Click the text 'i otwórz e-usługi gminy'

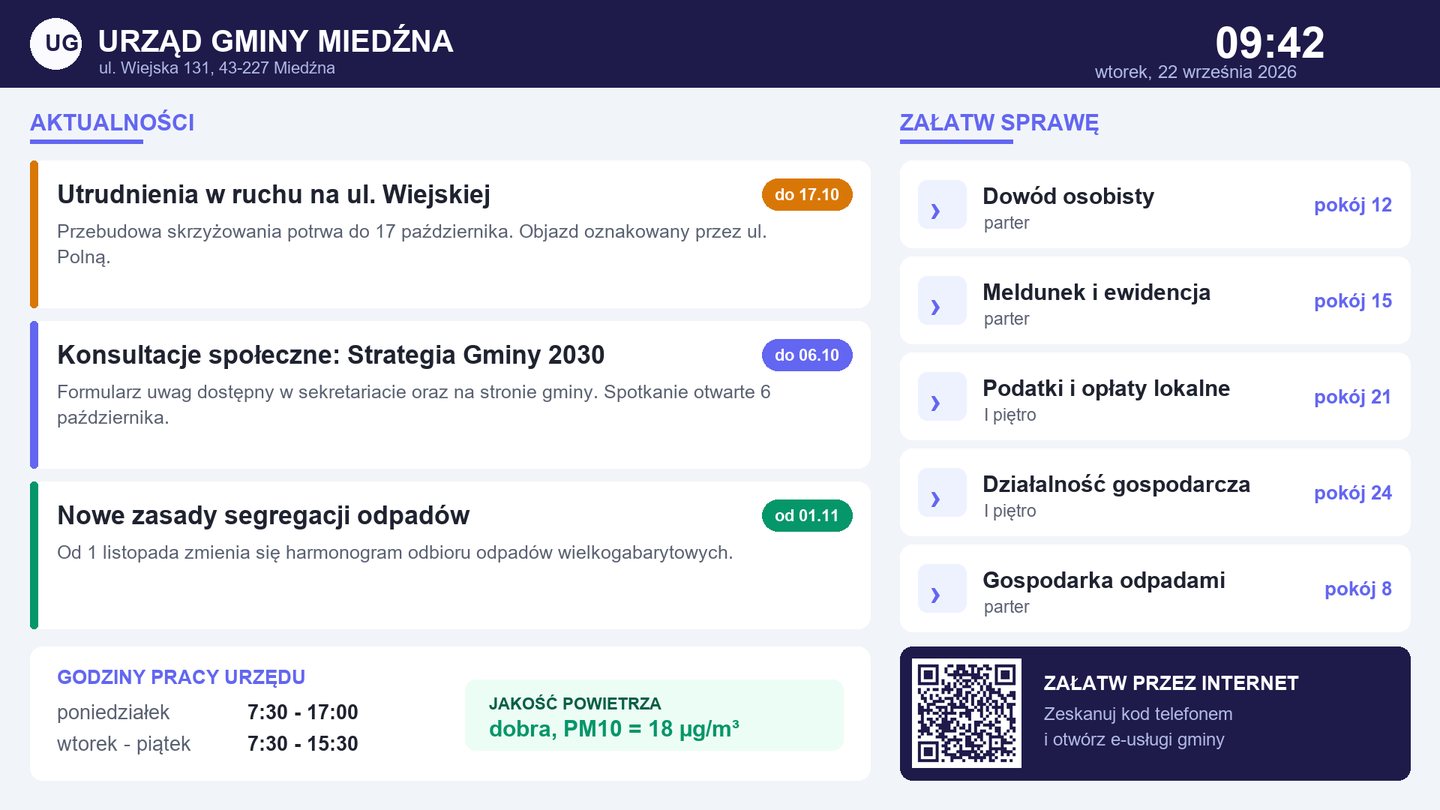[1134, 741]
